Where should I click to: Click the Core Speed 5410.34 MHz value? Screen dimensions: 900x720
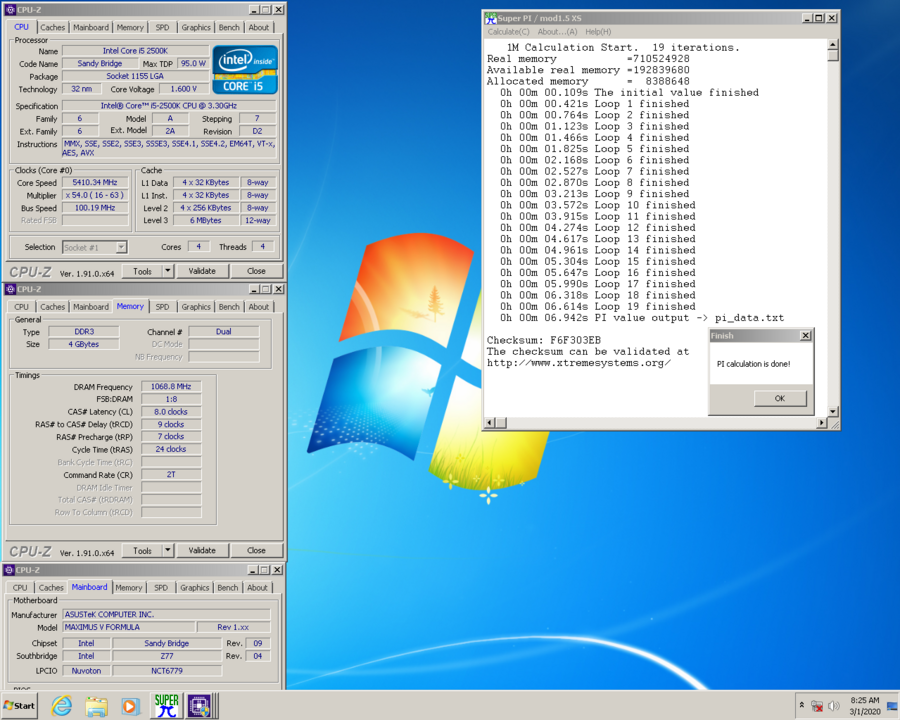click(95, 182)
